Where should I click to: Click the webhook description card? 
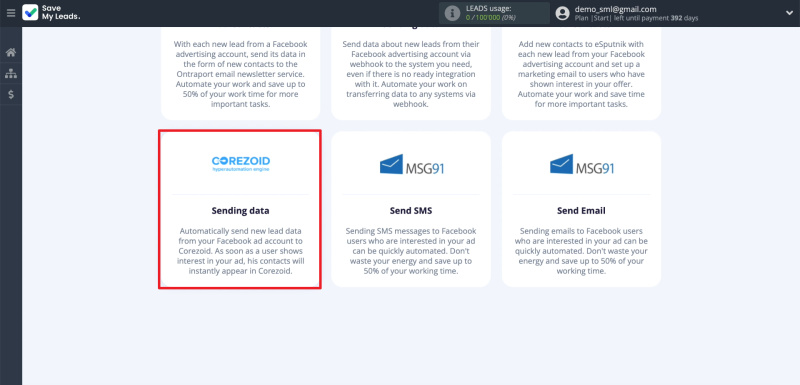(x=411, y=74)
